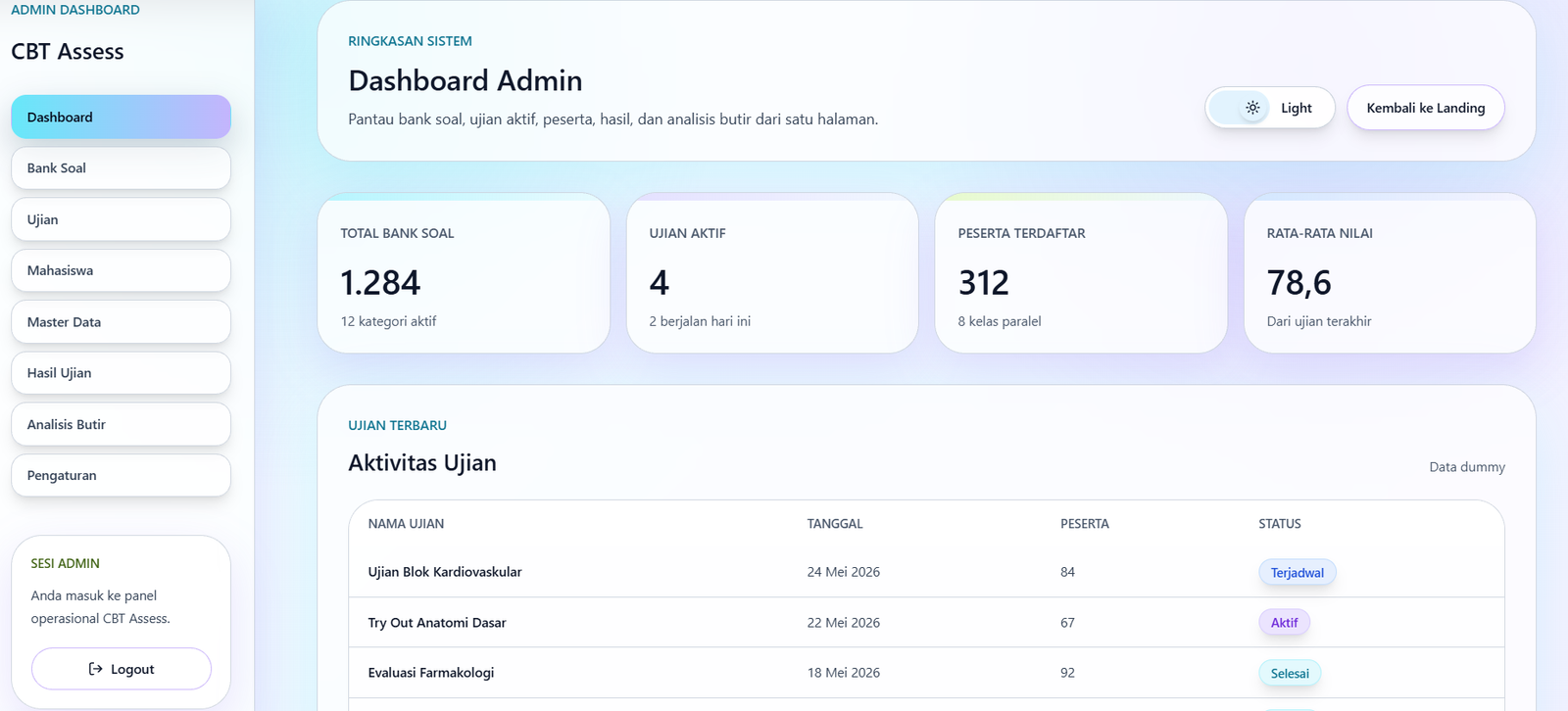
Task: Click the logout arrow icon
Action: 95,669
